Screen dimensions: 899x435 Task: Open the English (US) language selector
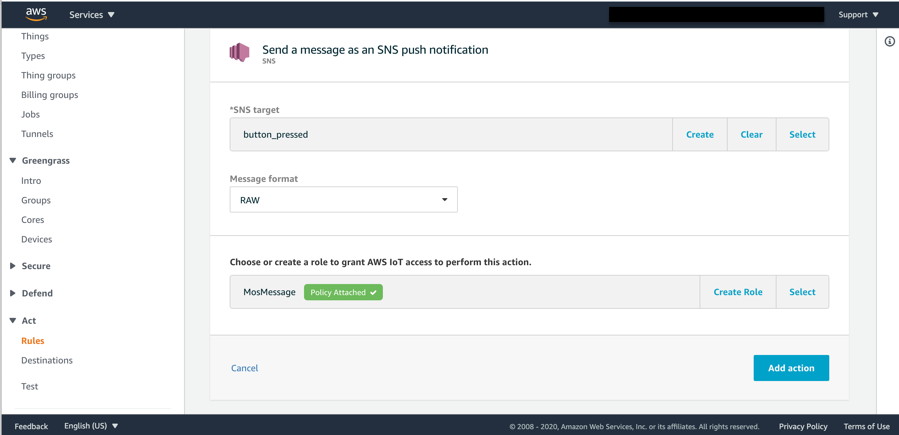coord(91,426)
